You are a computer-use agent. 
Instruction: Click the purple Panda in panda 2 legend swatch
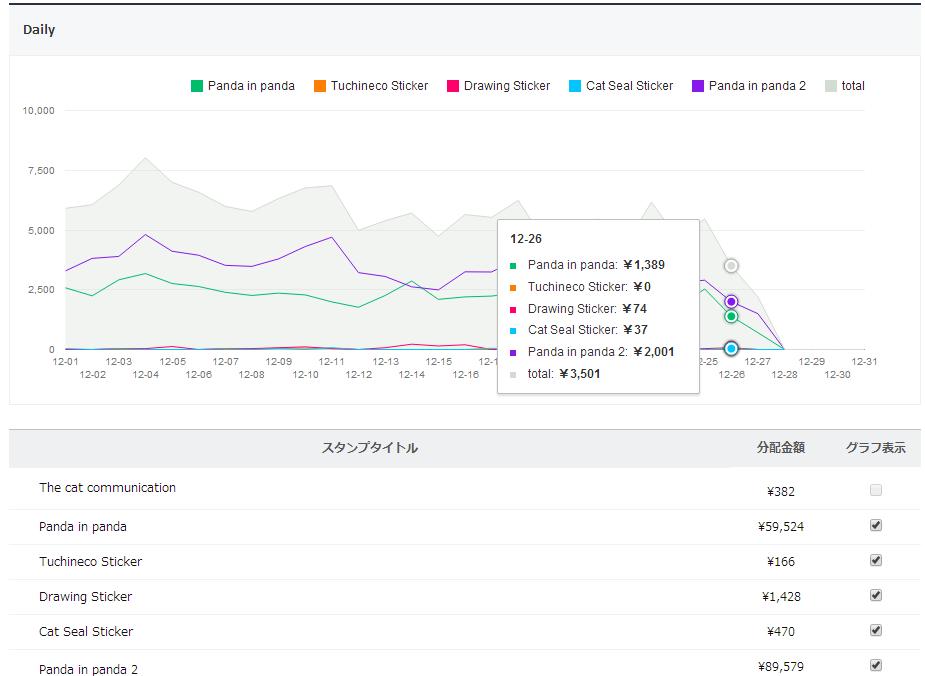(698, 86)
